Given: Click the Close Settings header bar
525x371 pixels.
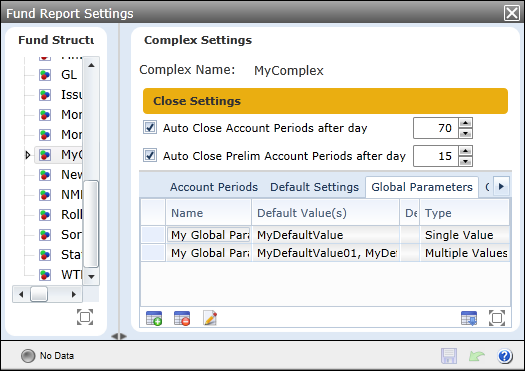Looking at the screenshot, I should coord(325,101).
